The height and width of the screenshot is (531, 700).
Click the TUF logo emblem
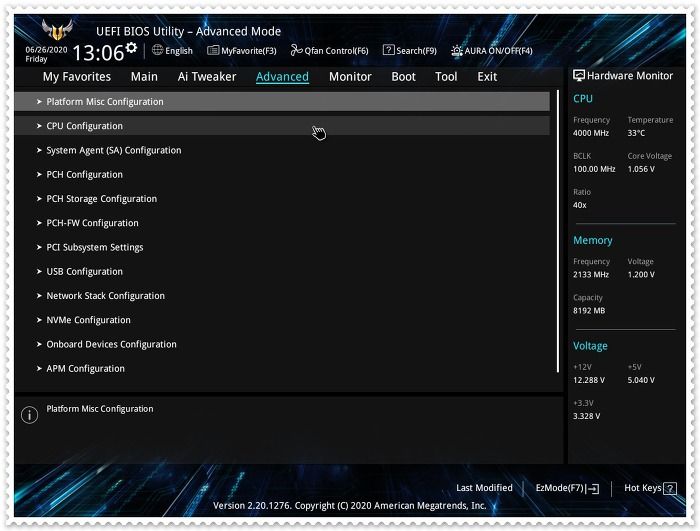57,30
